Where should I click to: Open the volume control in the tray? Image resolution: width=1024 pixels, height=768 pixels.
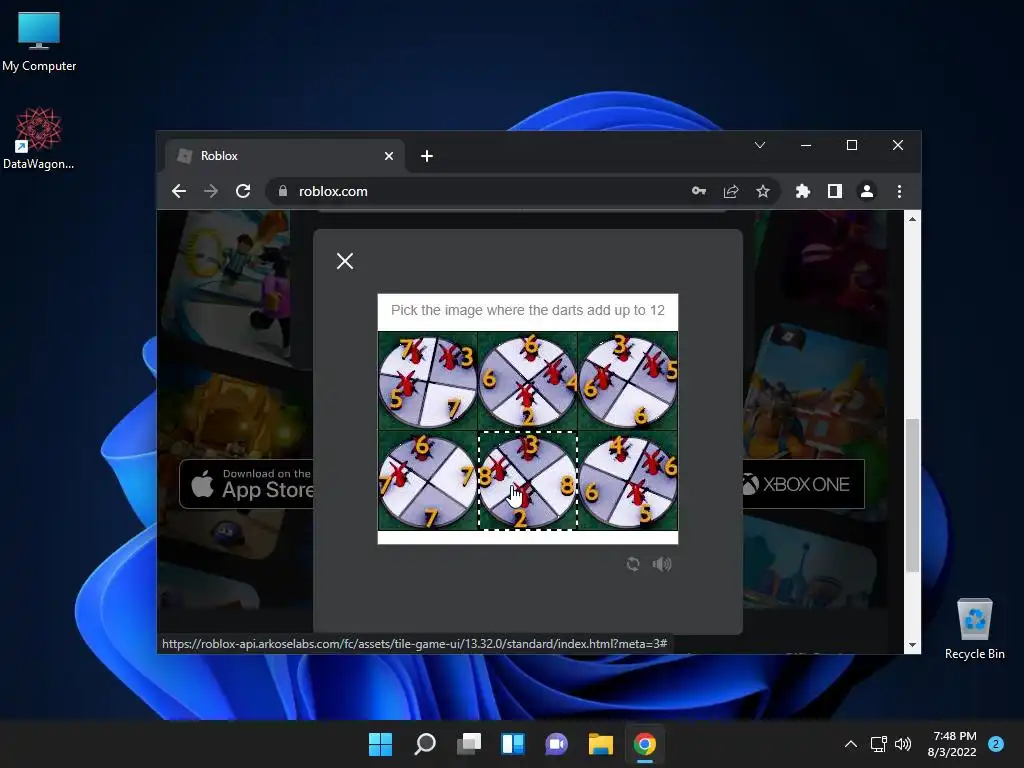903,744
